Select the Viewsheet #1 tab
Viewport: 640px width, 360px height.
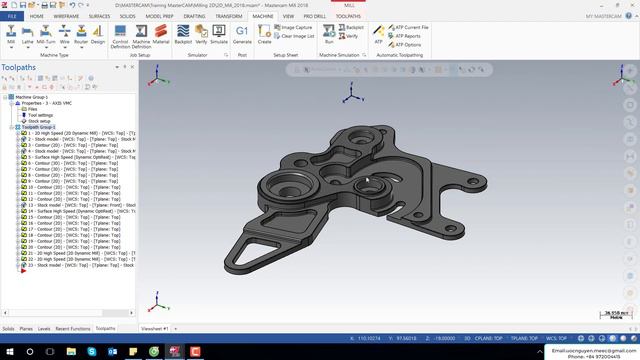click(154, 329)
